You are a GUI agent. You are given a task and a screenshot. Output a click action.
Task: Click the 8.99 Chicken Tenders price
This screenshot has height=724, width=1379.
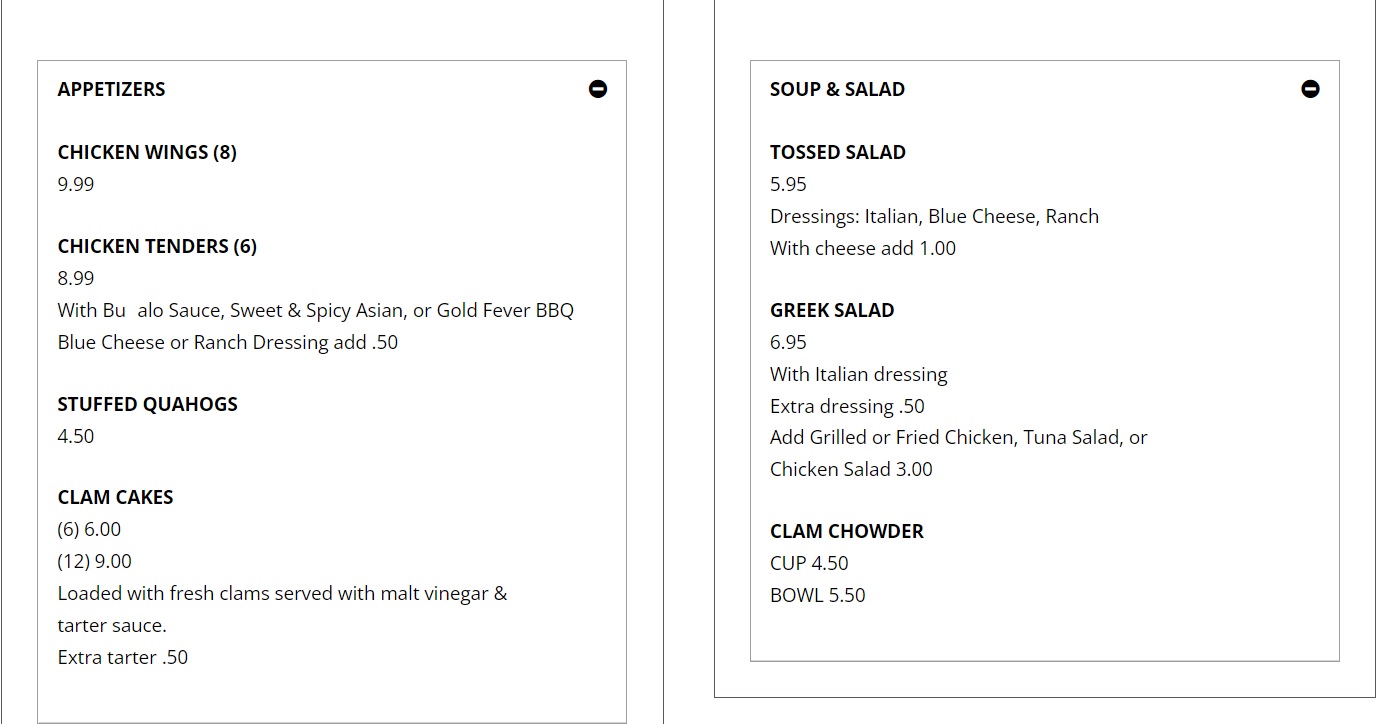[x=76, y=278]
